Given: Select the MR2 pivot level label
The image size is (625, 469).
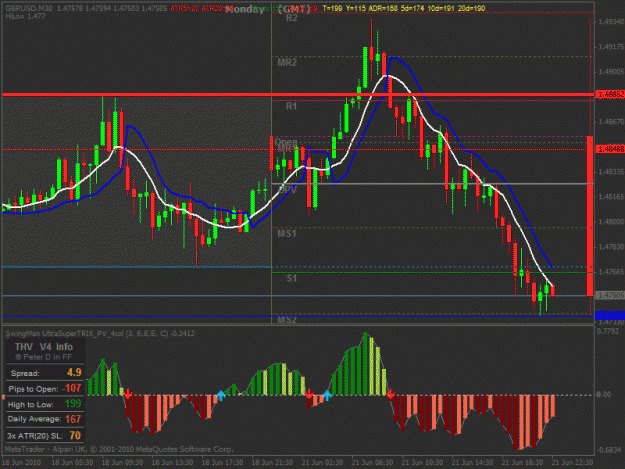Looking at the screenshot, I should click(287, 63).
